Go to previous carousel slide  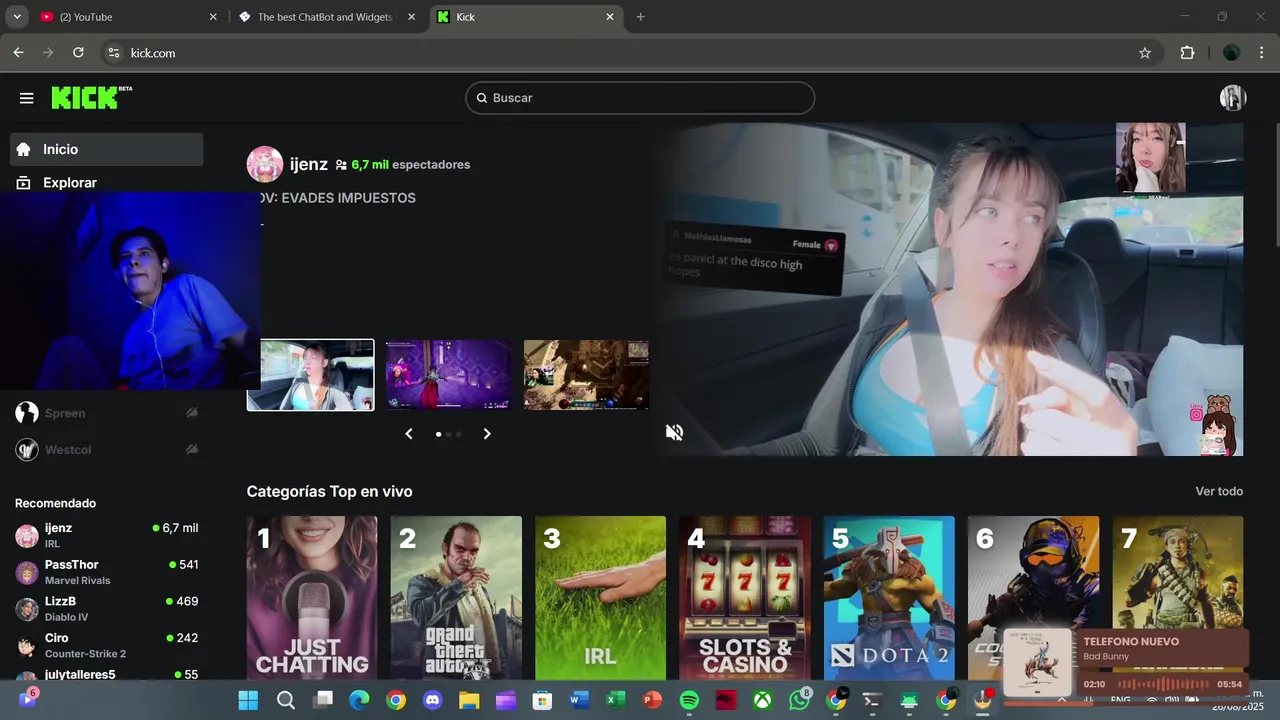(x=409, y=434)
